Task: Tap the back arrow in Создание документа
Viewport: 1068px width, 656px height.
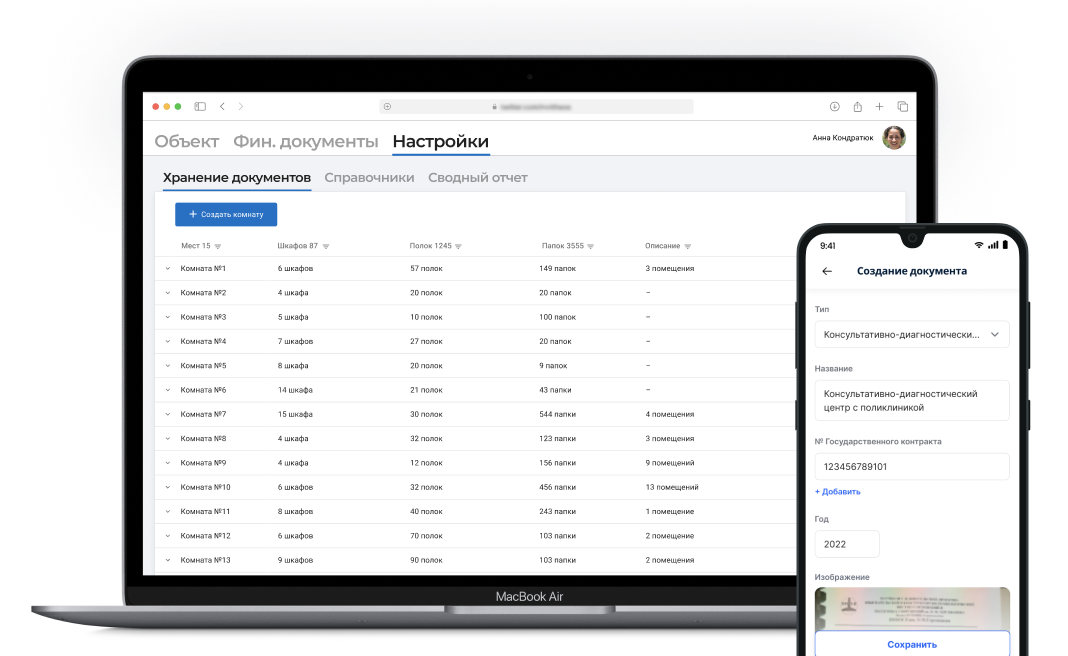Action: (x=827, y=271)
